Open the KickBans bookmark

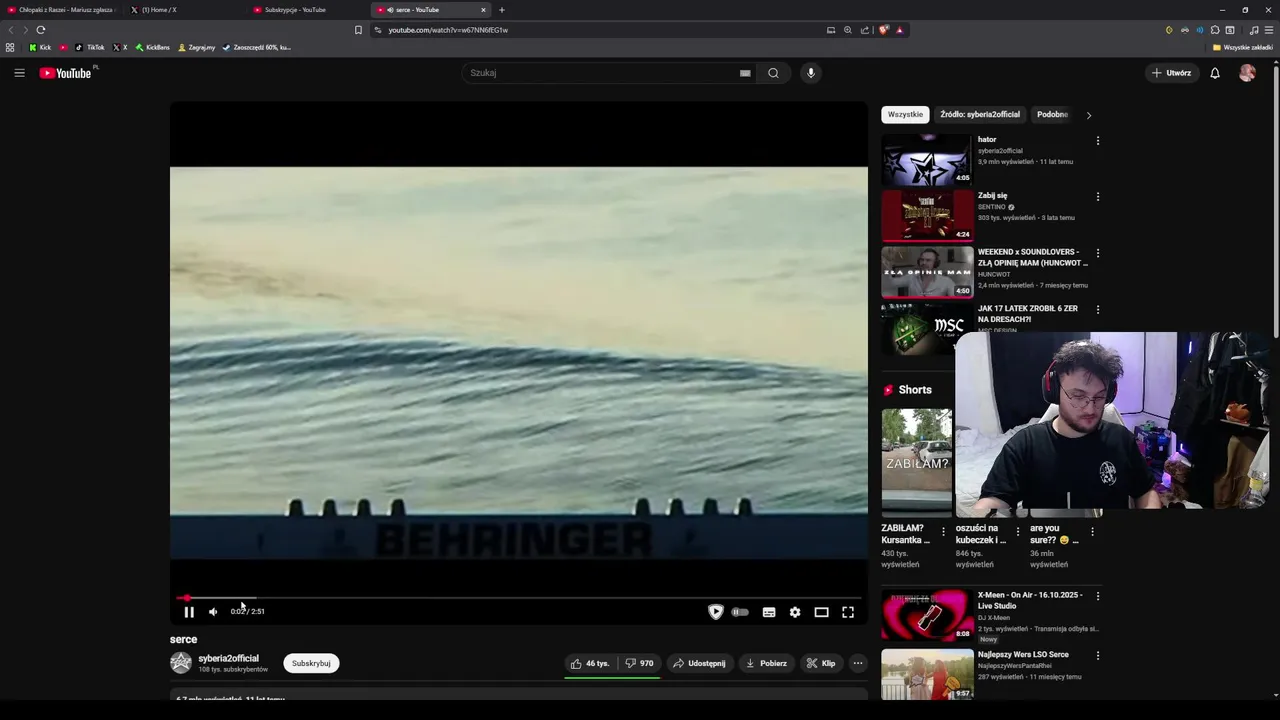[152, 47]
